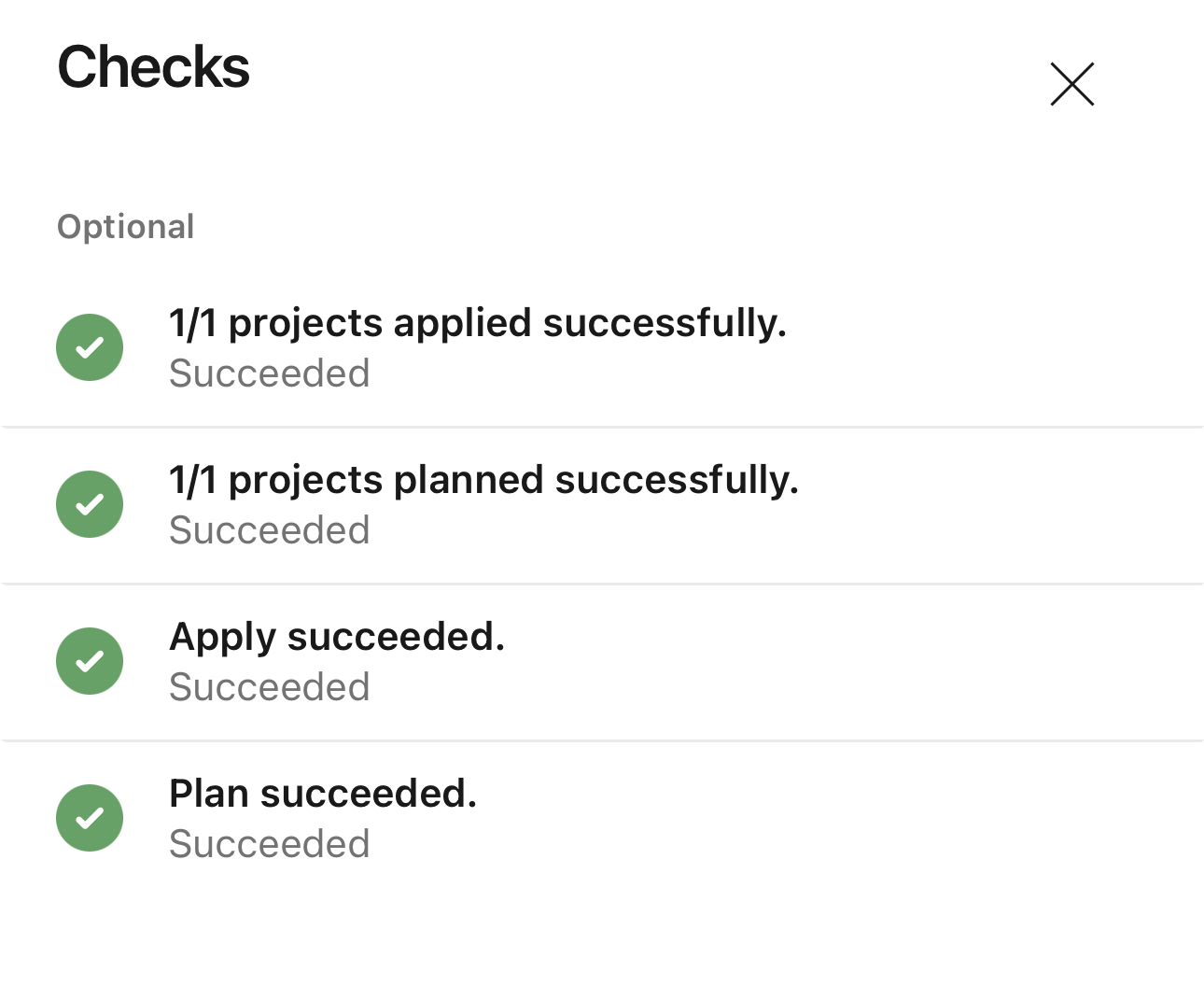Close the Checks panel
Image resolution: width=1204 pixels, height=1000 pixels.
(x=1071, y=84)
